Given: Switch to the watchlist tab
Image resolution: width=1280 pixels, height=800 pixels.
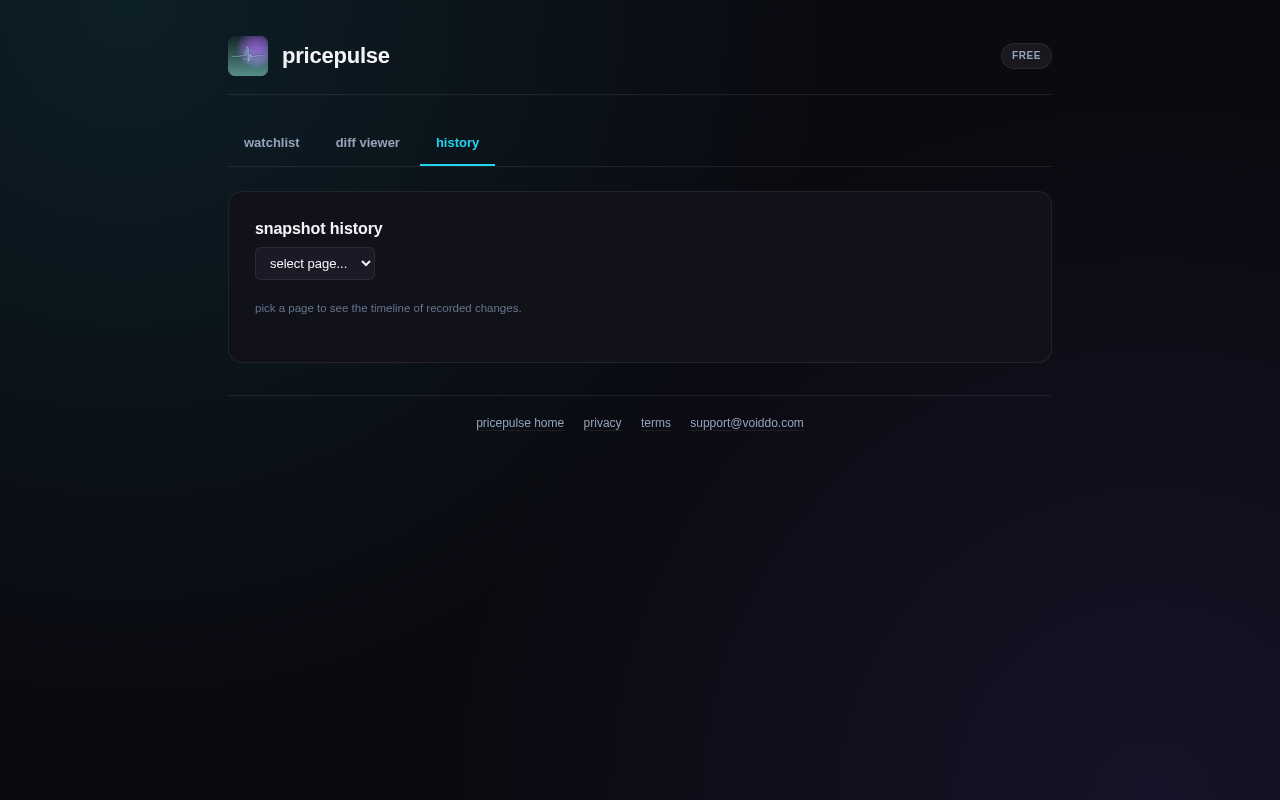Looking at the screenshot, I should [272, 143].
